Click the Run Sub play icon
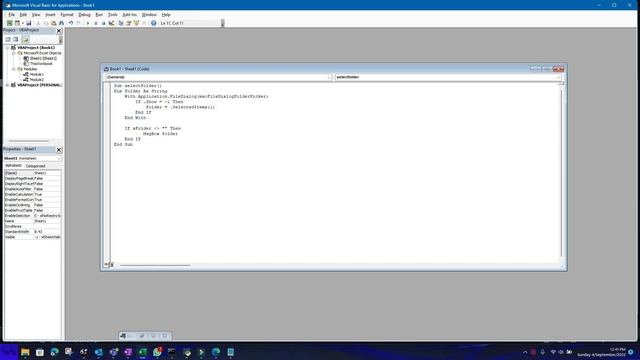The image size is (640, 360). (x=88, y=23)
